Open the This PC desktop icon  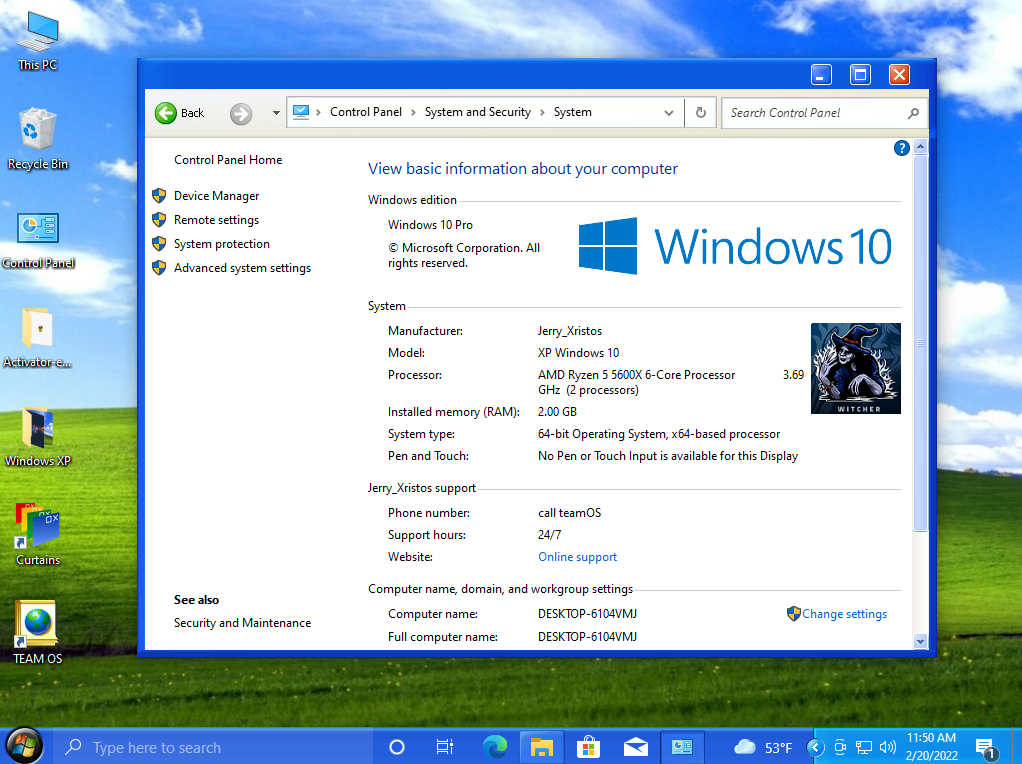click(38, 41)
